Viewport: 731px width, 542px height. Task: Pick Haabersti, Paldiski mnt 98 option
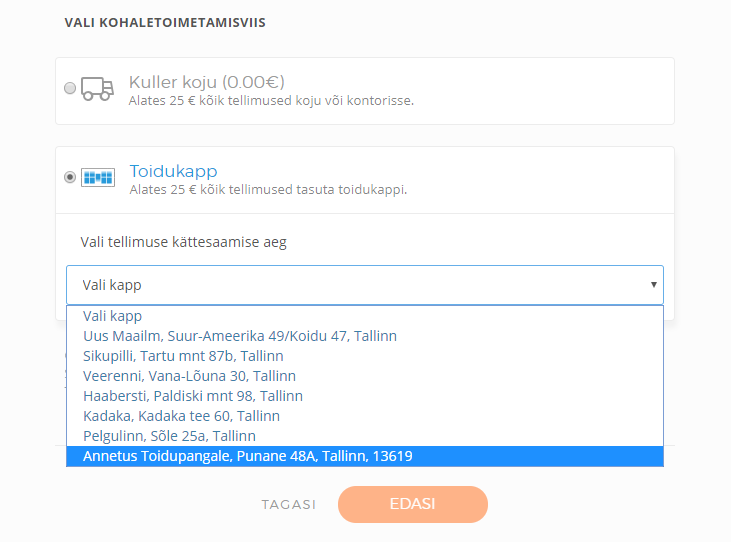tap(365, 396)
